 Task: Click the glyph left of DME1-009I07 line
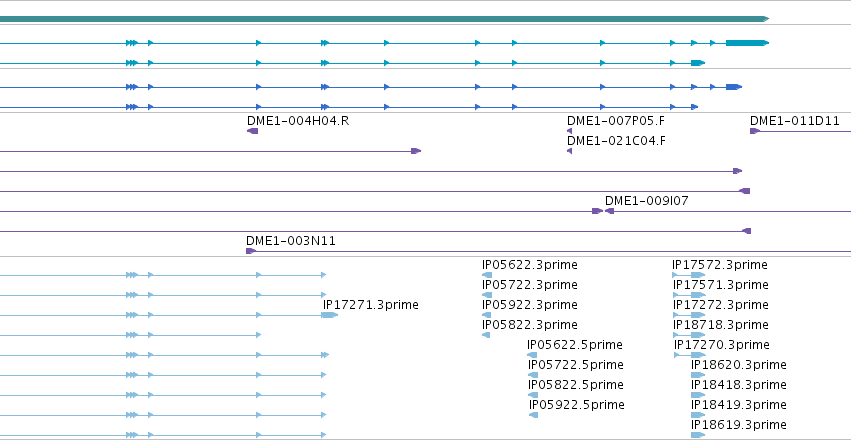click(x=598, y=211)
